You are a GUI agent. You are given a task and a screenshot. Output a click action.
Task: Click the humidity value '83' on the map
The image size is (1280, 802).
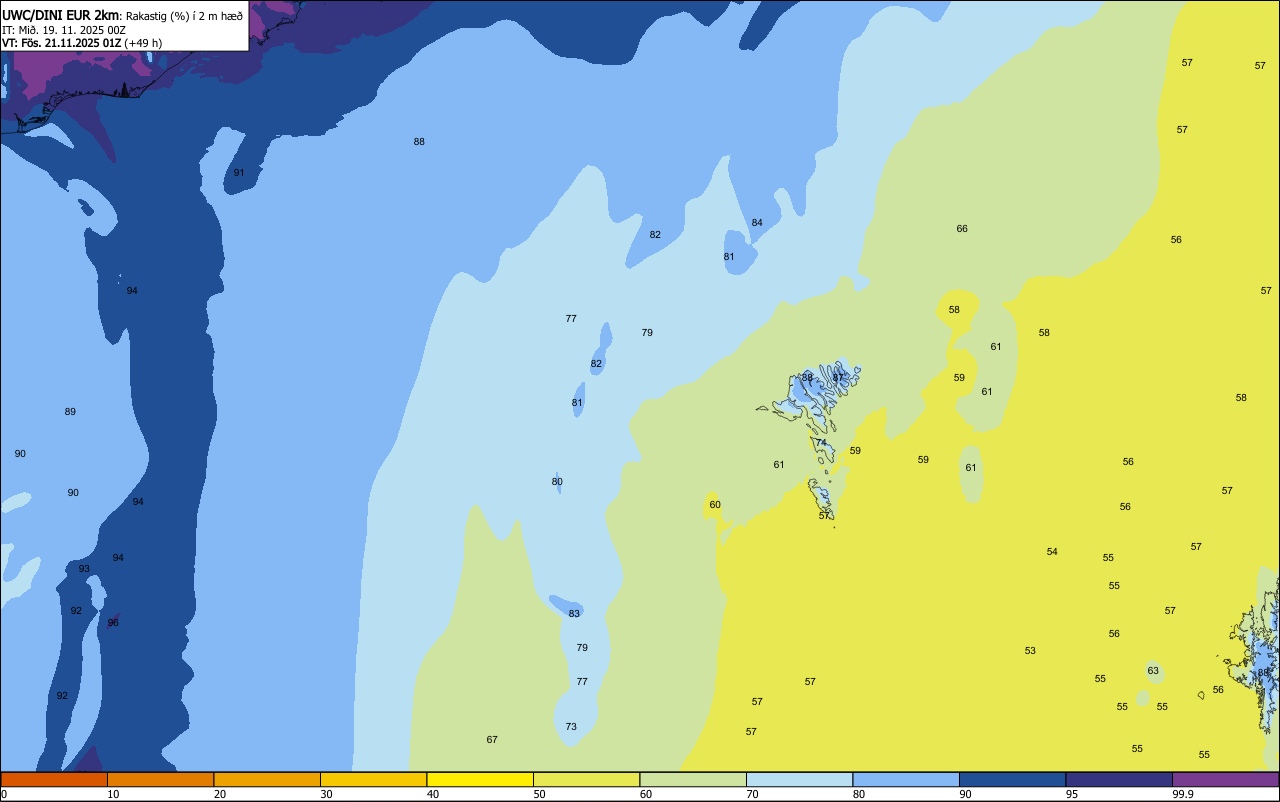tap(574, 614)
